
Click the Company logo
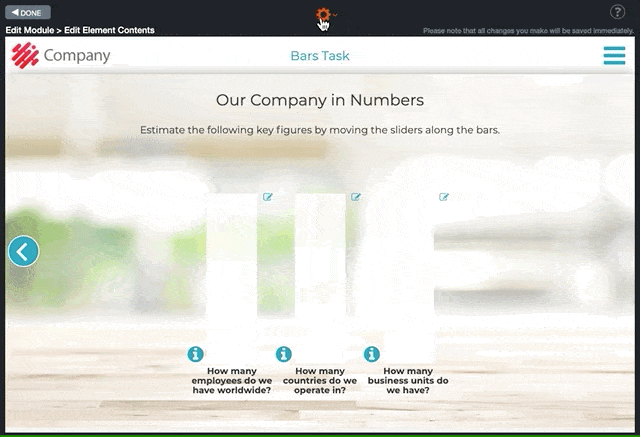(x=60, y=55)
